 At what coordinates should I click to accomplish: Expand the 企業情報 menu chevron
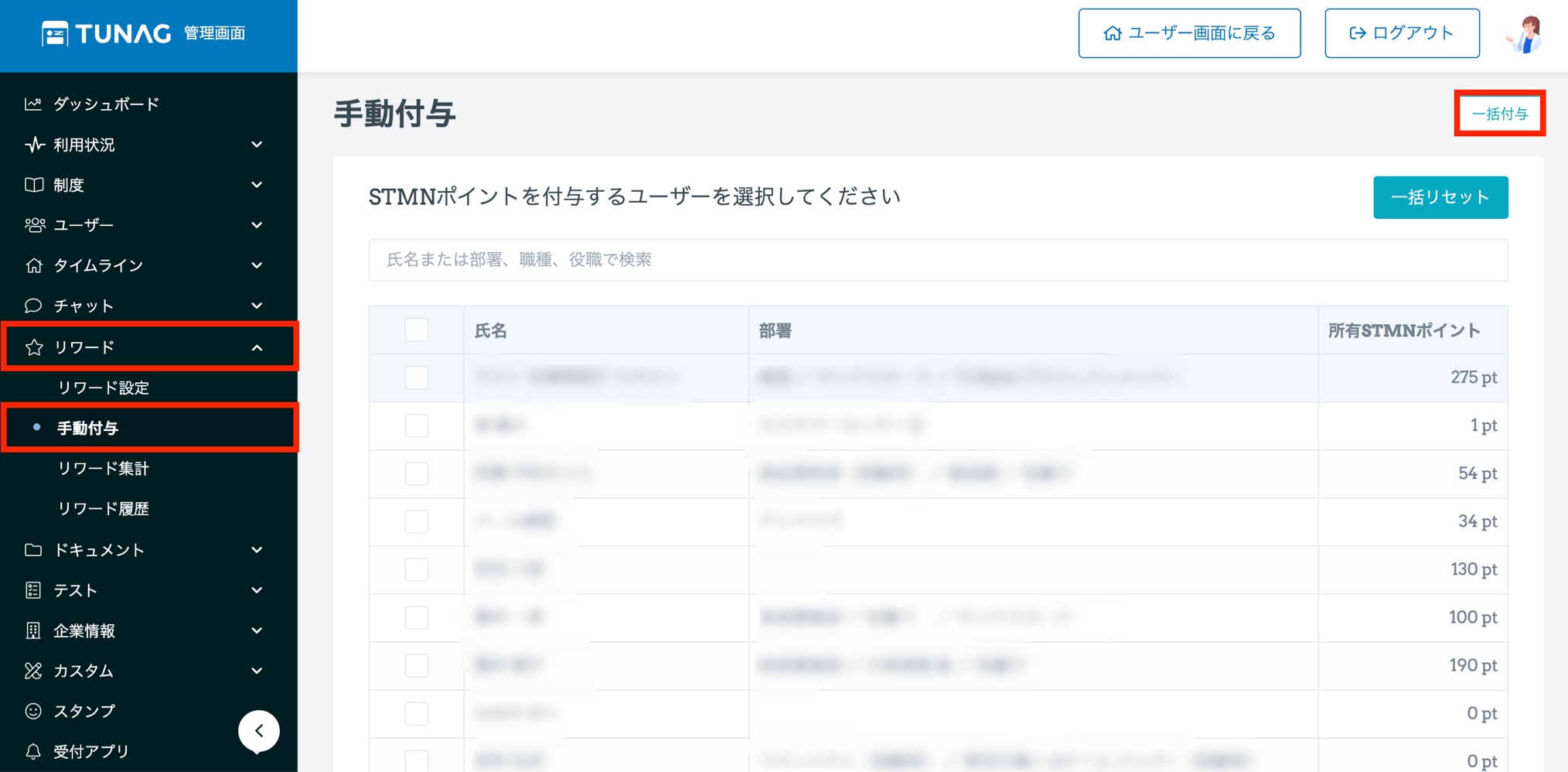tap(257, 630)
